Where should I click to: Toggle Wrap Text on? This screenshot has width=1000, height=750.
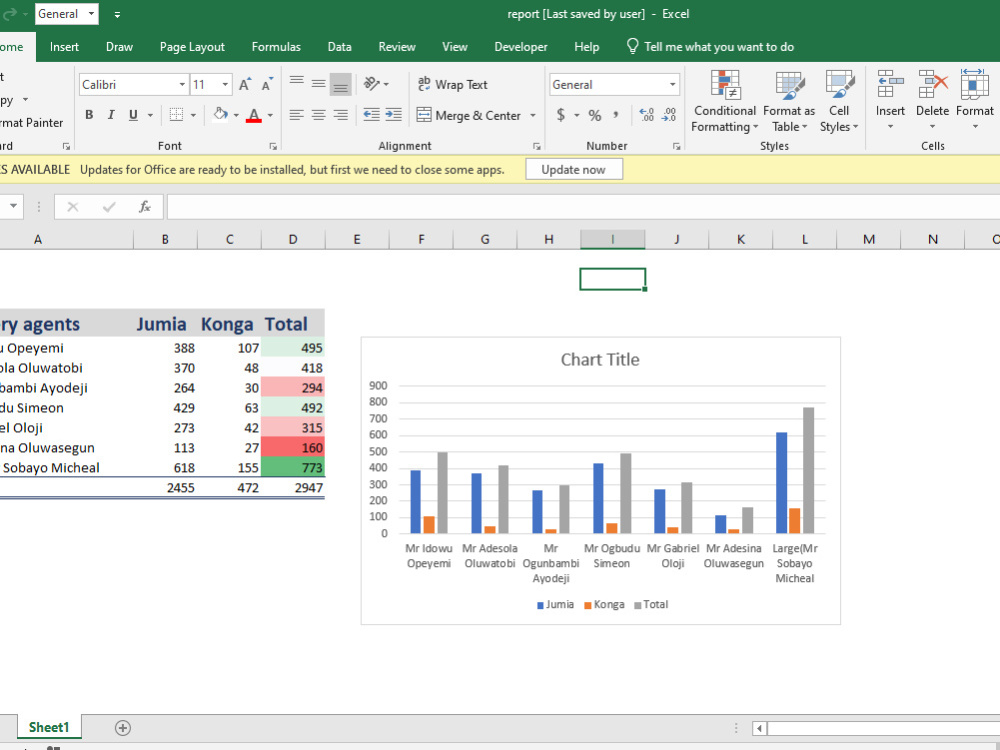453,84
